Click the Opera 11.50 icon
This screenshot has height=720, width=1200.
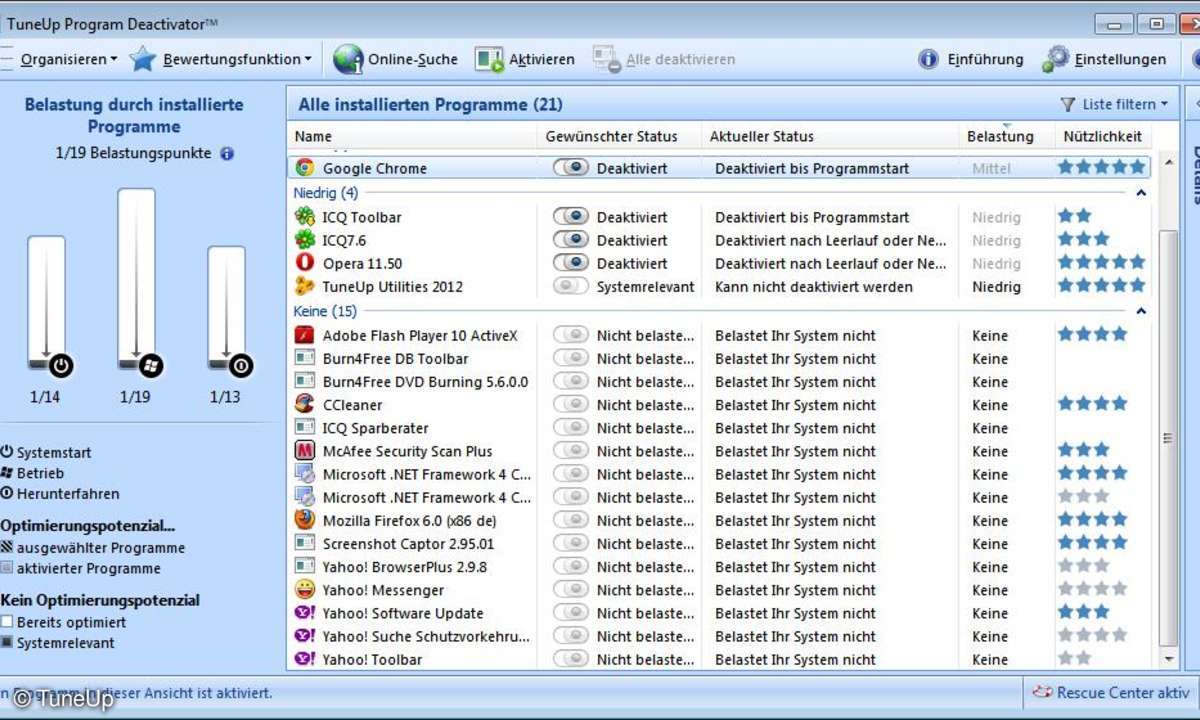point(305,263)
